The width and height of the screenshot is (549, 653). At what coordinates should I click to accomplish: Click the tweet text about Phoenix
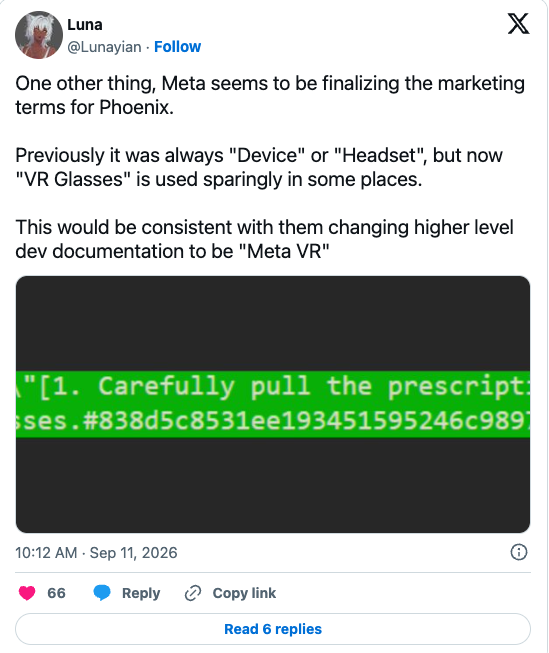pyautogui.click(x=270, y=95)
